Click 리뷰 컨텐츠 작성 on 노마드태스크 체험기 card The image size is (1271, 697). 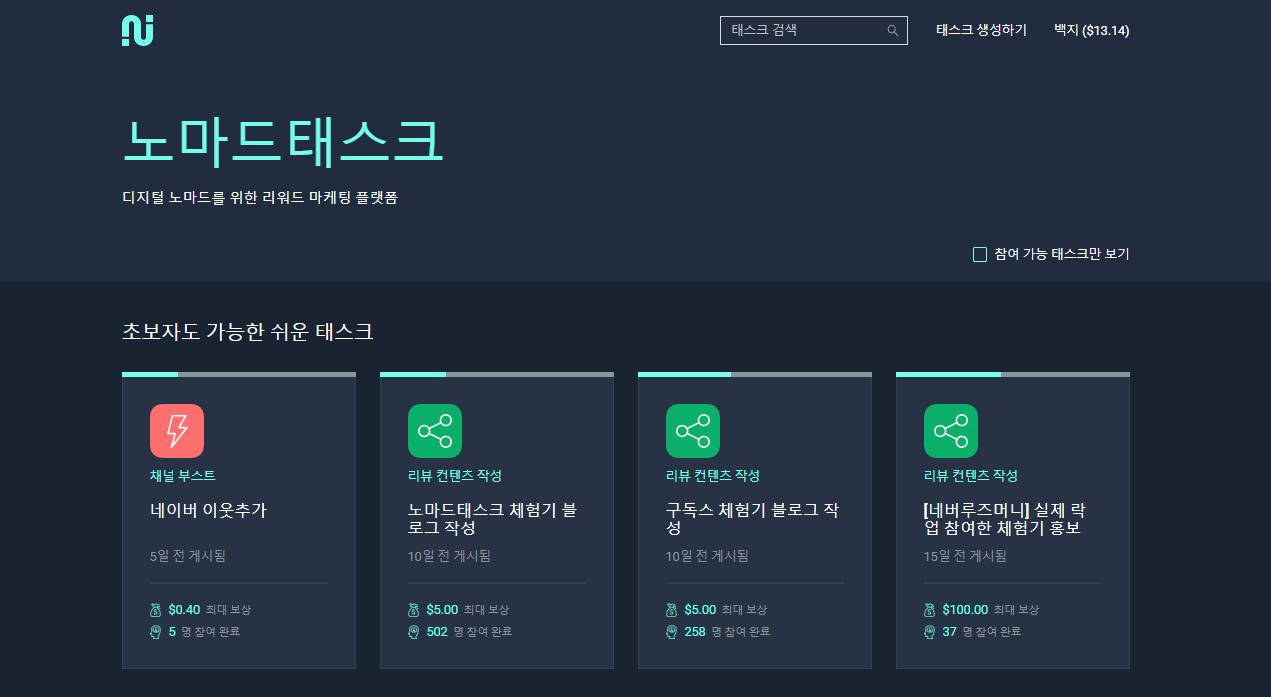pos(455,476)
